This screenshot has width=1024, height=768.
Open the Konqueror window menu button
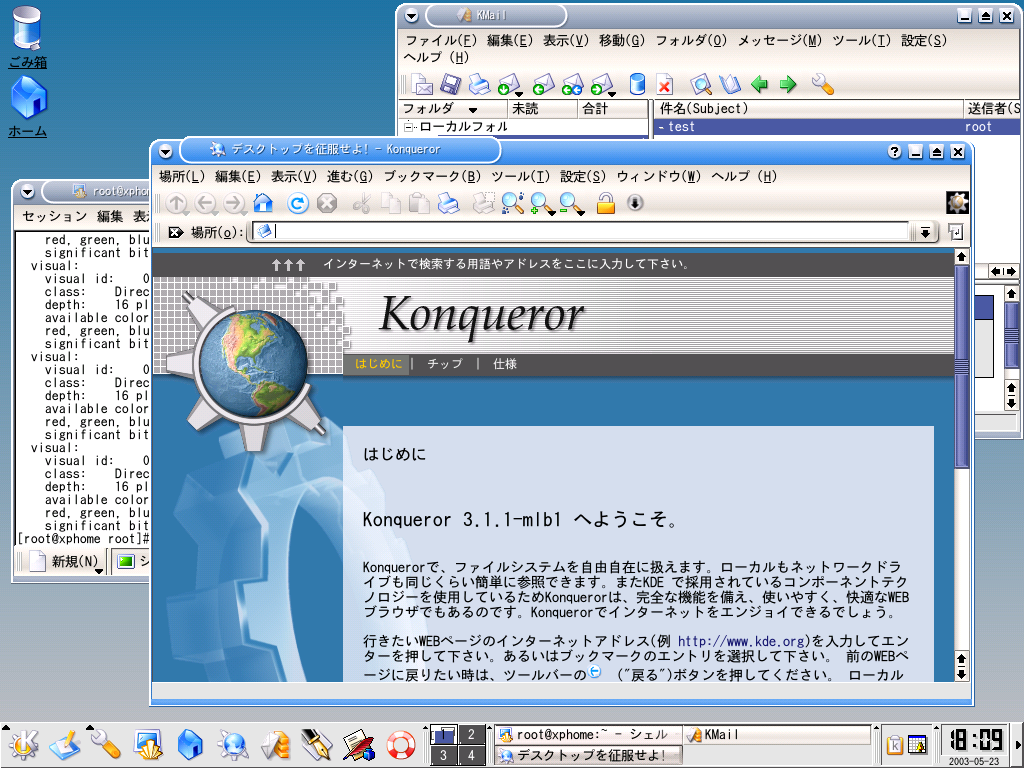[x=165, y=152]
